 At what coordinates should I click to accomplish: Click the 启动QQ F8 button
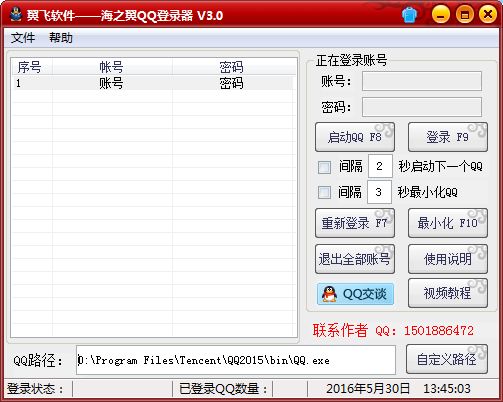point(355,137)
